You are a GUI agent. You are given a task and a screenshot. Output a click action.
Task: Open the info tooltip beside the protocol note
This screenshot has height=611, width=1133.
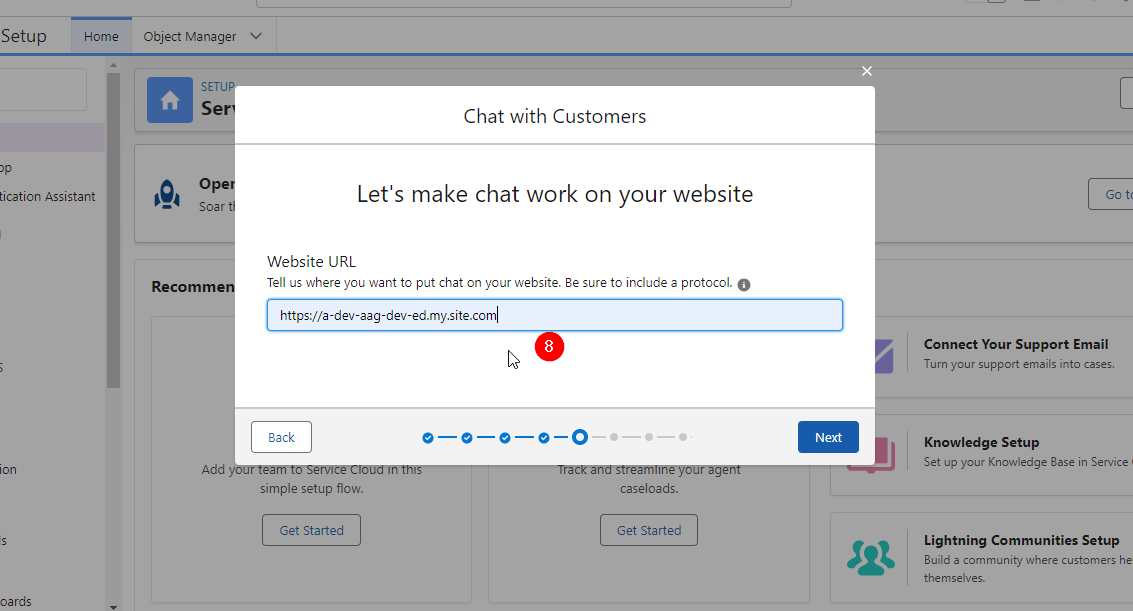click(x=743, y=284)
